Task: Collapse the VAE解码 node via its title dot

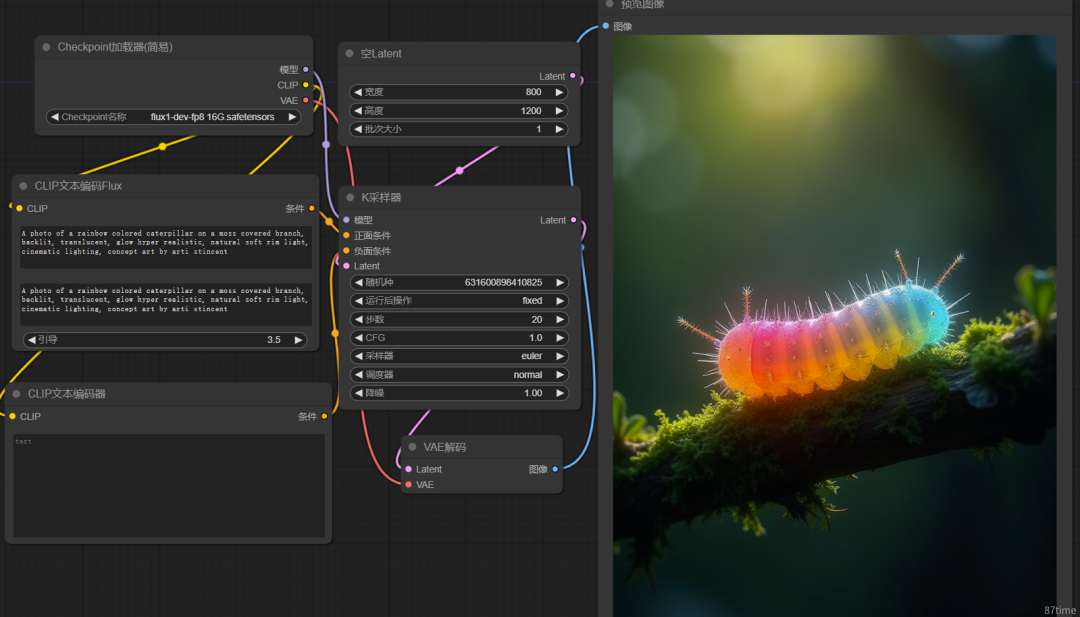Action: pyautogui.click(x=412, y=447)
